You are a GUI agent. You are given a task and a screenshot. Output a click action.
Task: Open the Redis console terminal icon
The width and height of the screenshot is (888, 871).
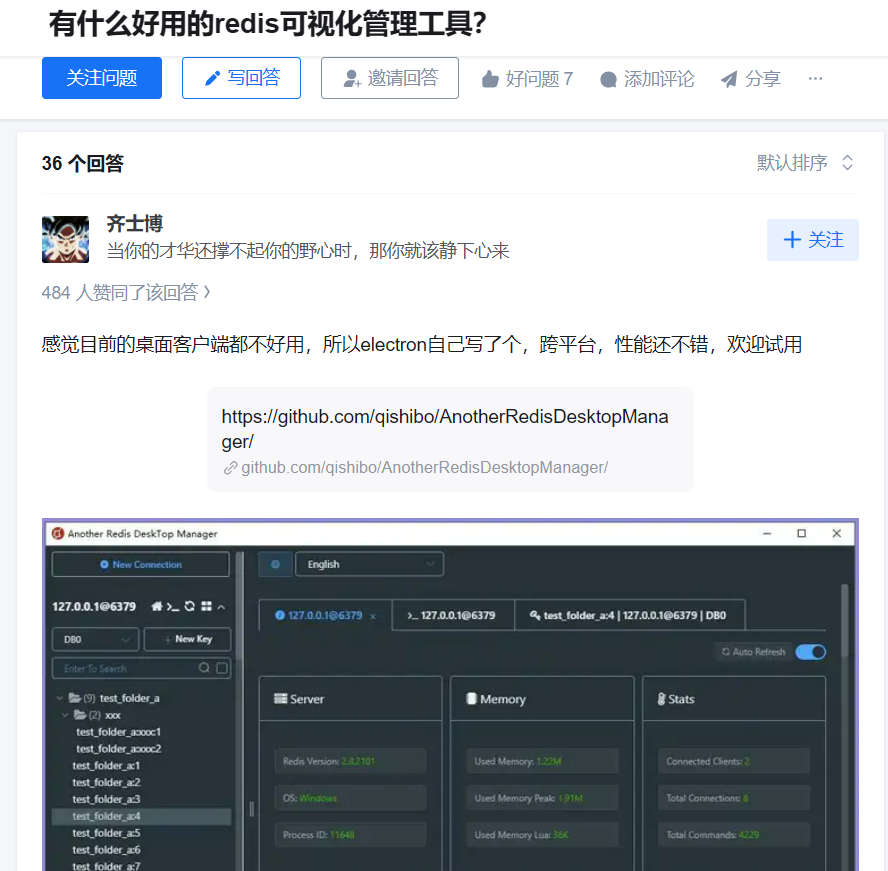[172, 606]
